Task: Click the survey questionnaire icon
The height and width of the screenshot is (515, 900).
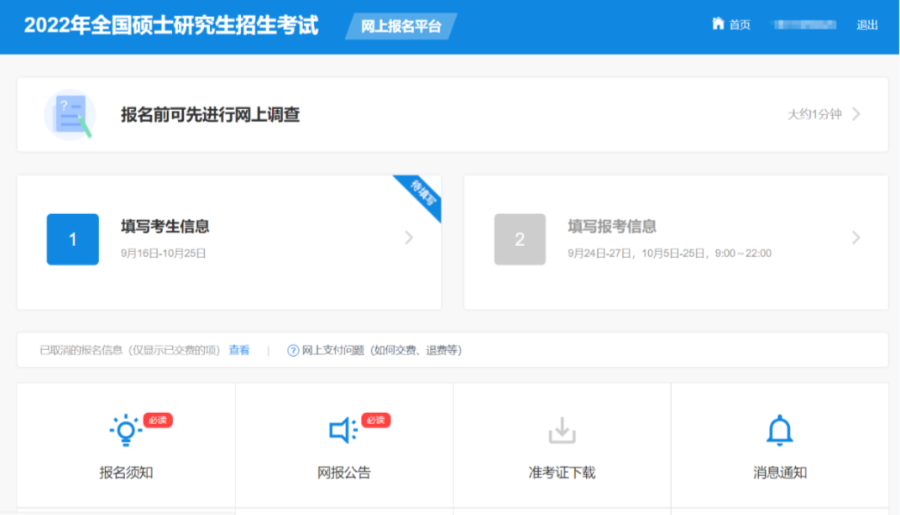Action: point(70,115)
